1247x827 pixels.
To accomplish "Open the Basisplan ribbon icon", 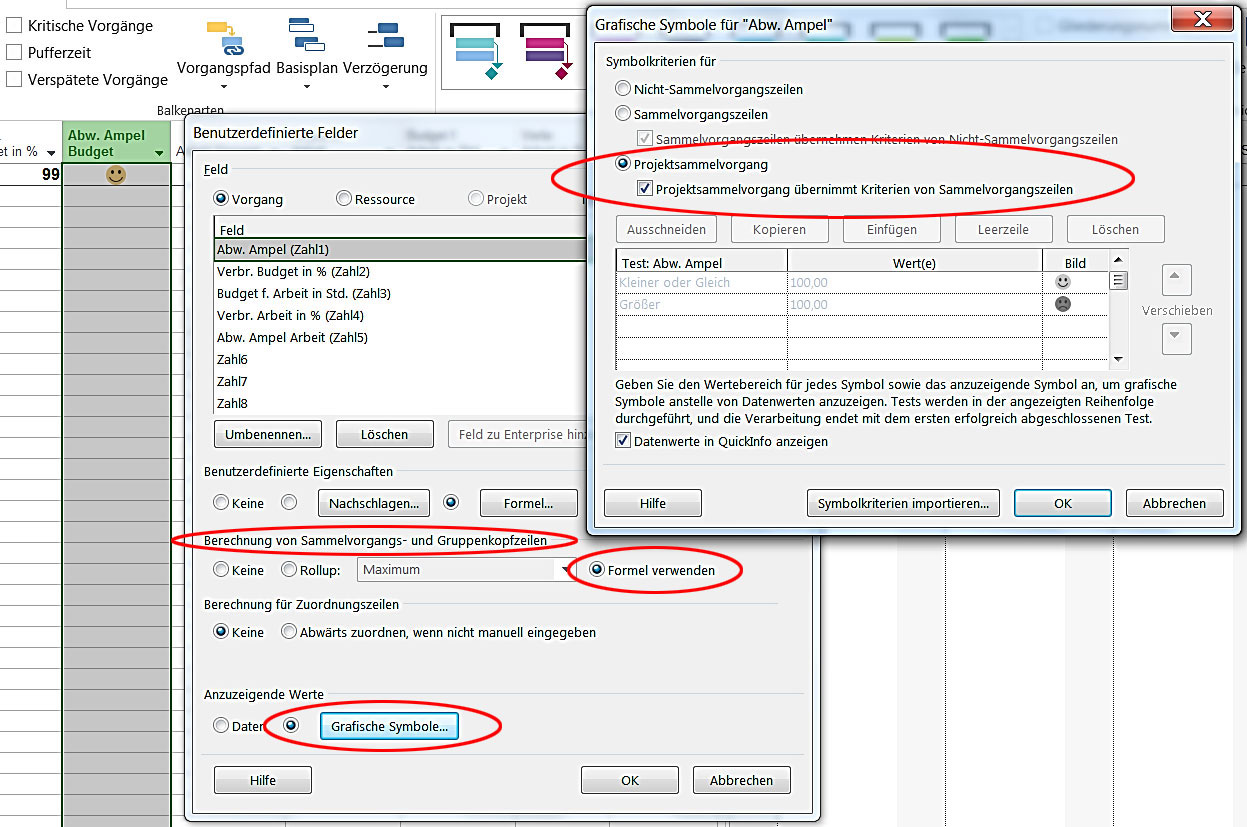I will [x=306, y=38].
